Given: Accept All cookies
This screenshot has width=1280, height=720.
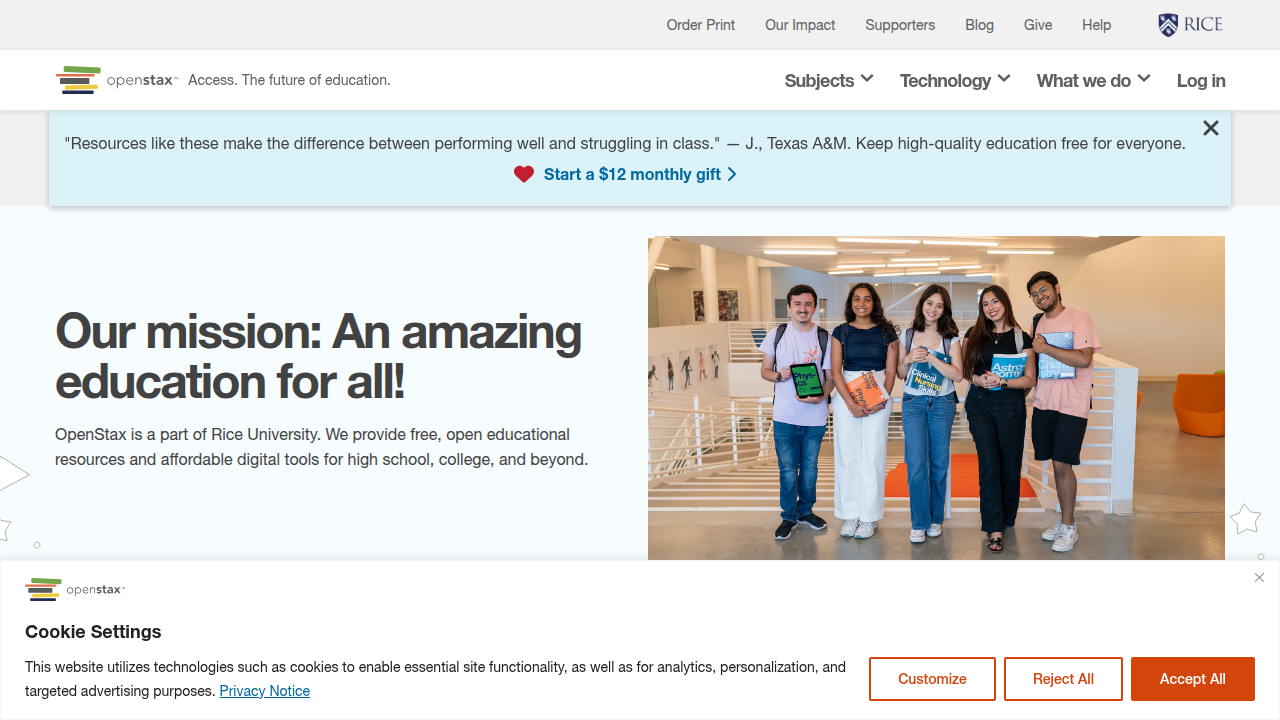Looking at the screenshot, I should click(x=1192, y=679).
